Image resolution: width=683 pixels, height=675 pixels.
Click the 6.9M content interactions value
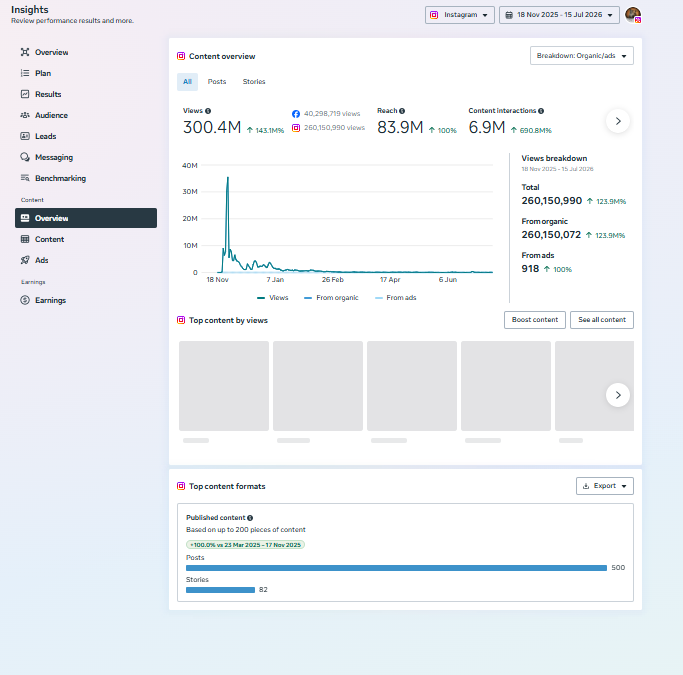click(x=487, y=128)
